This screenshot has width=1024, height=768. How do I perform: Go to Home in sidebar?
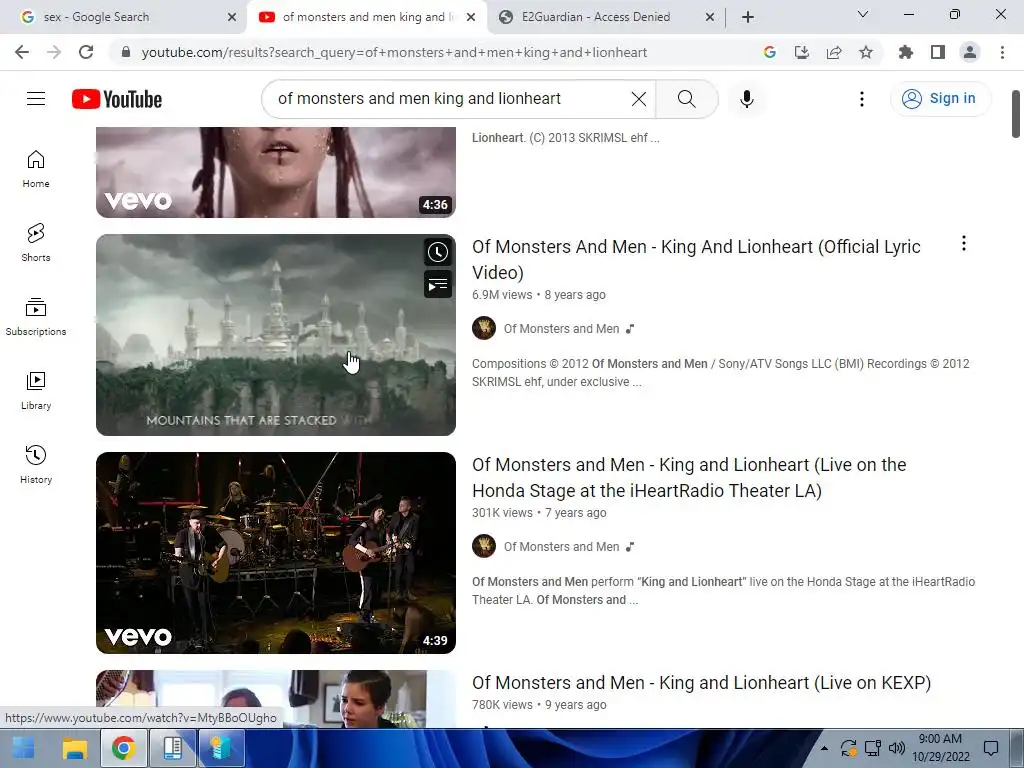pyautogui.click(x=36, y=169)
